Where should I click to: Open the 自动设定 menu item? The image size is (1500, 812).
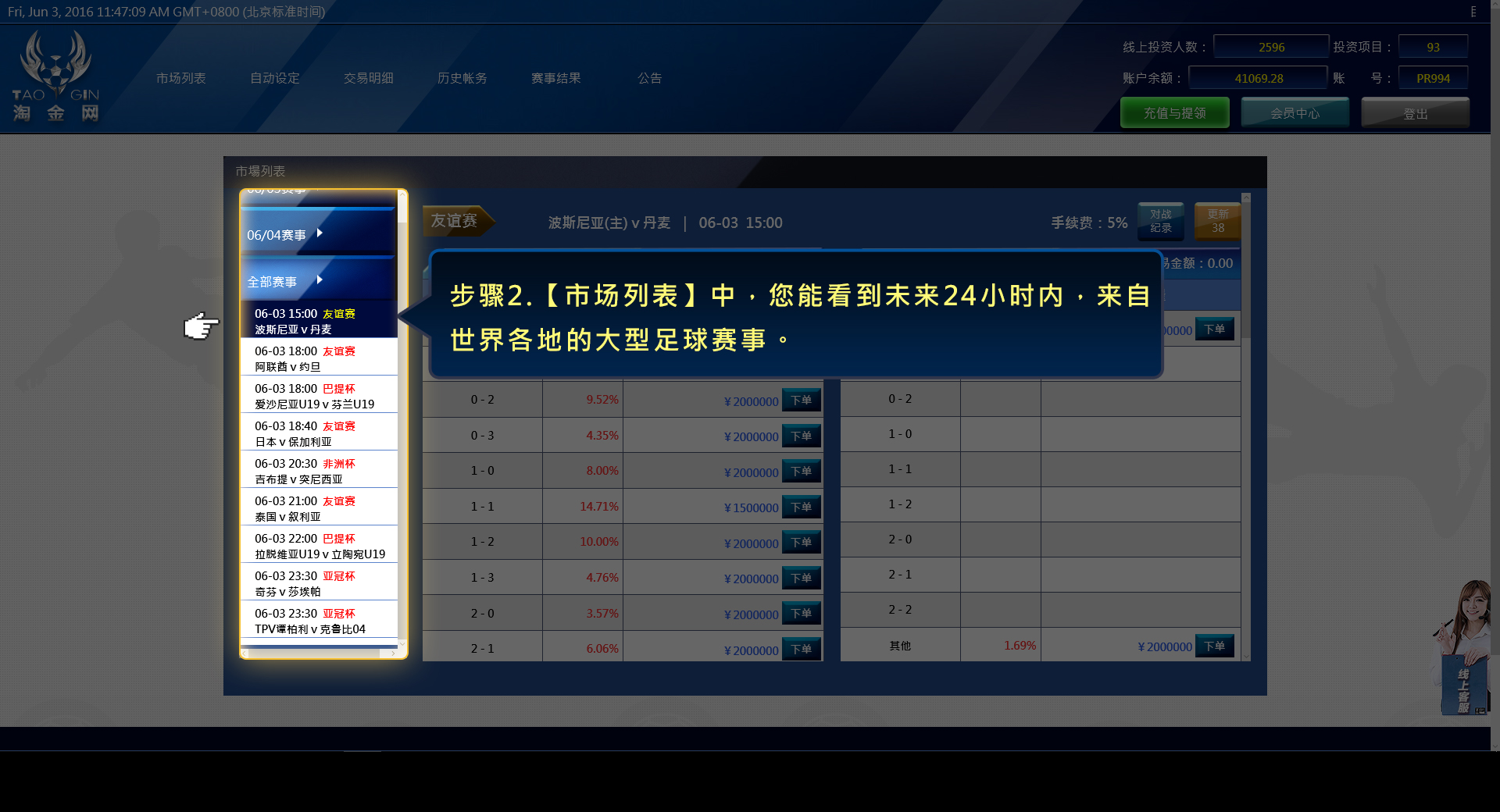tap(273, 77)
